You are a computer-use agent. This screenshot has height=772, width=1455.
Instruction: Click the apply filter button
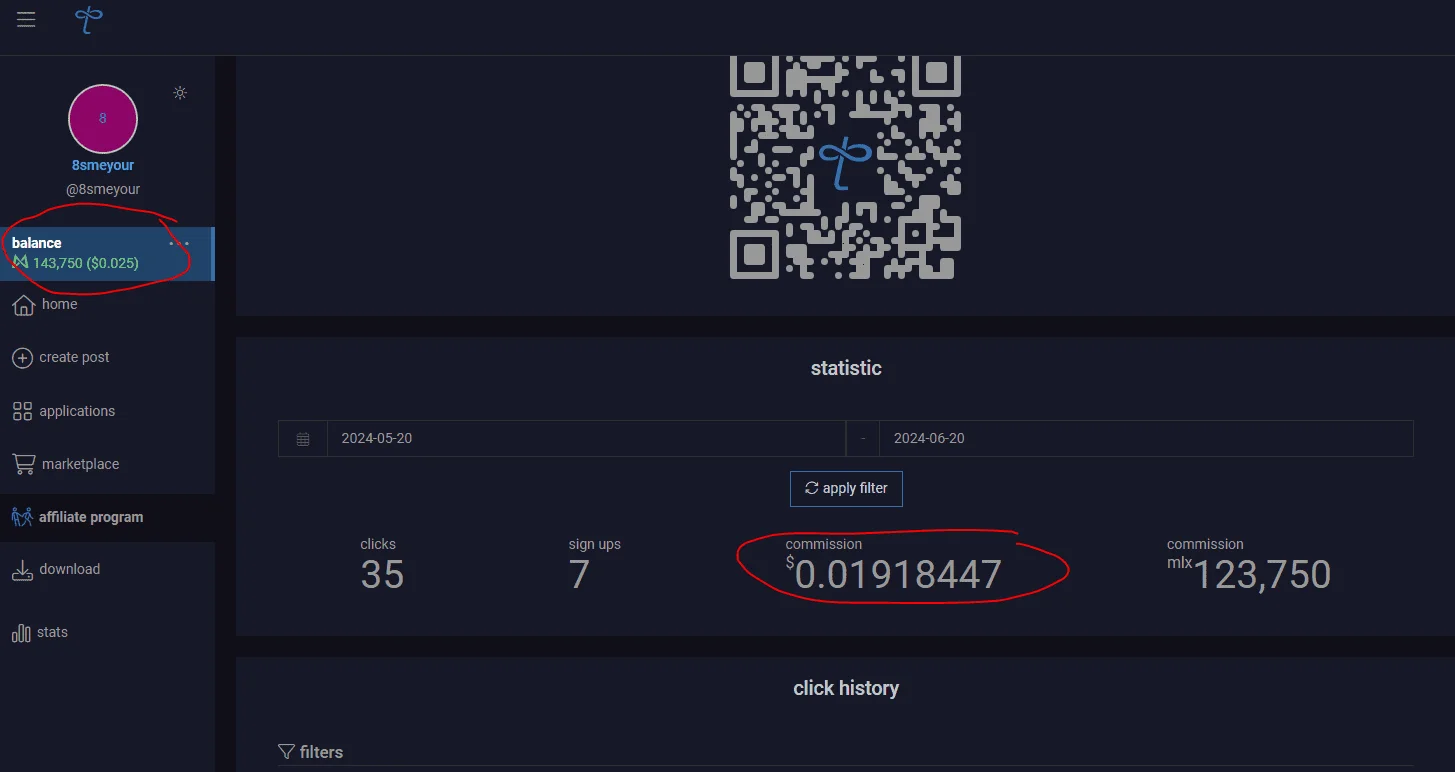click(846, 488)
